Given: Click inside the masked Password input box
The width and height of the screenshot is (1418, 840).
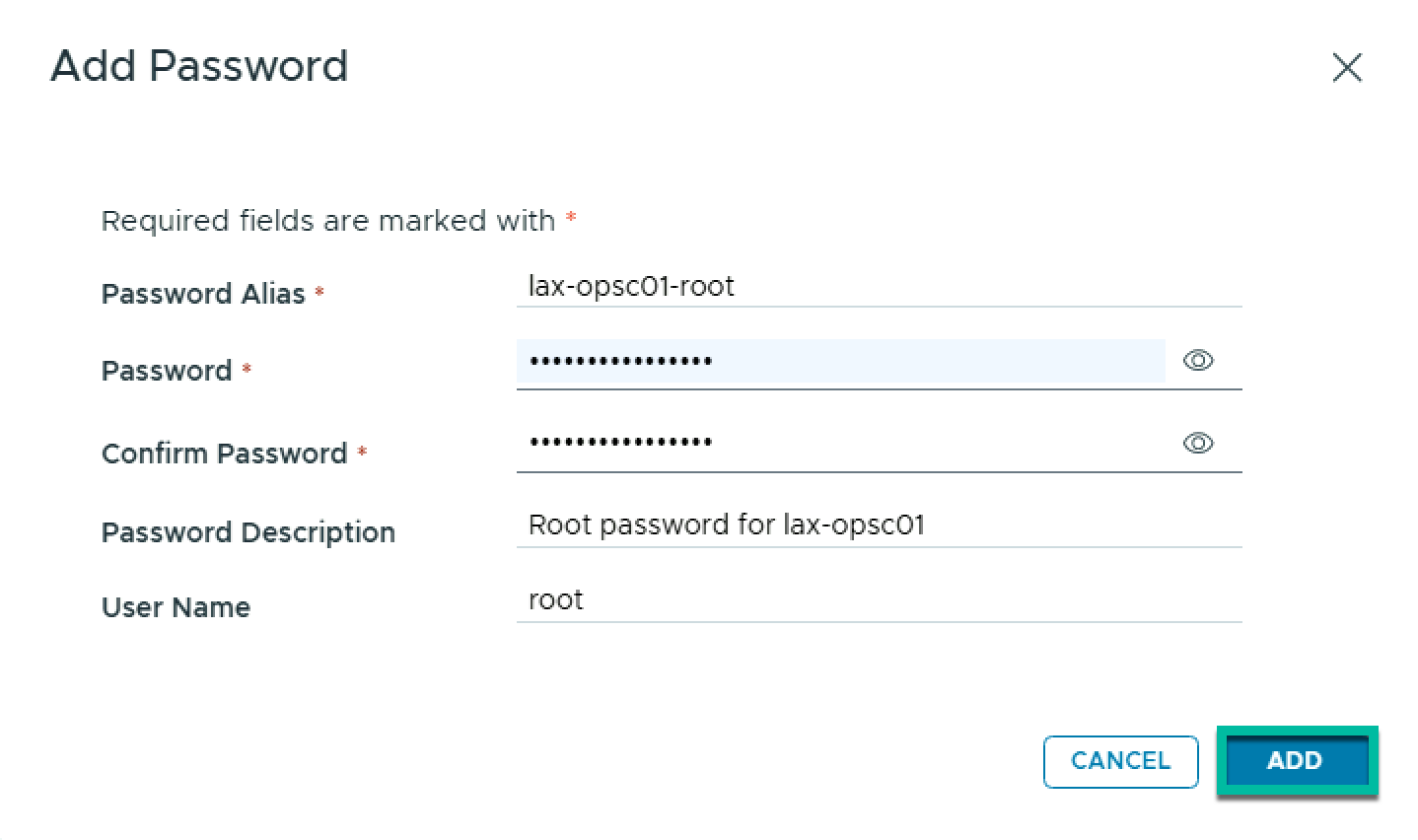Looking at the screenshot, I should tap(840, 361).
